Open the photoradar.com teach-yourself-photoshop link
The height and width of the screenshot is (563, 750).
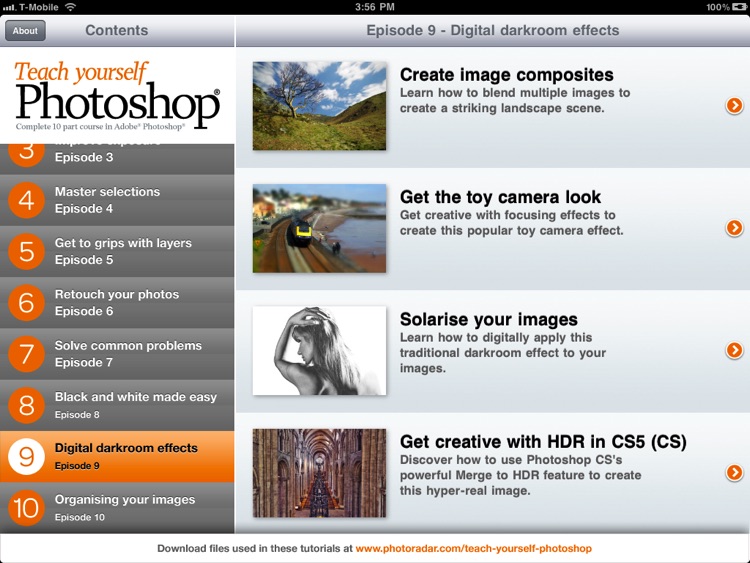click(x=474, y=549)
